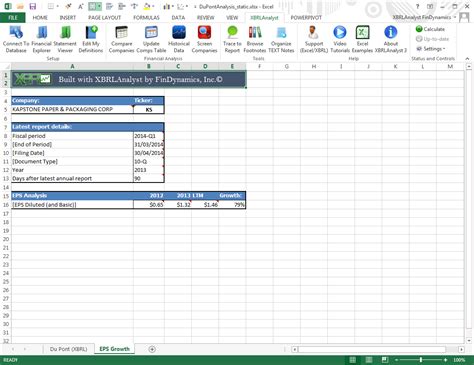Switch to Page Break Preview in status bar
This screenshot has height=365, width=474.
(x=385, y=360)
